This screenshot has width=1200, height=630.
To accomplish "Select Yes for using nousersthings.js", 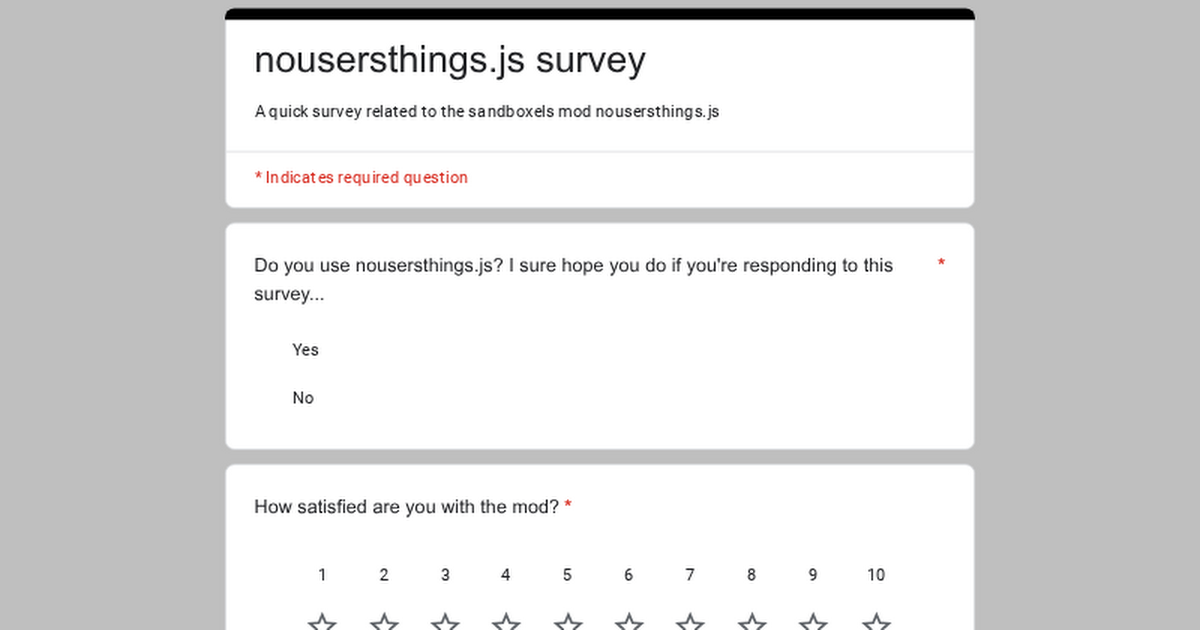I will [x=305, y=349].
